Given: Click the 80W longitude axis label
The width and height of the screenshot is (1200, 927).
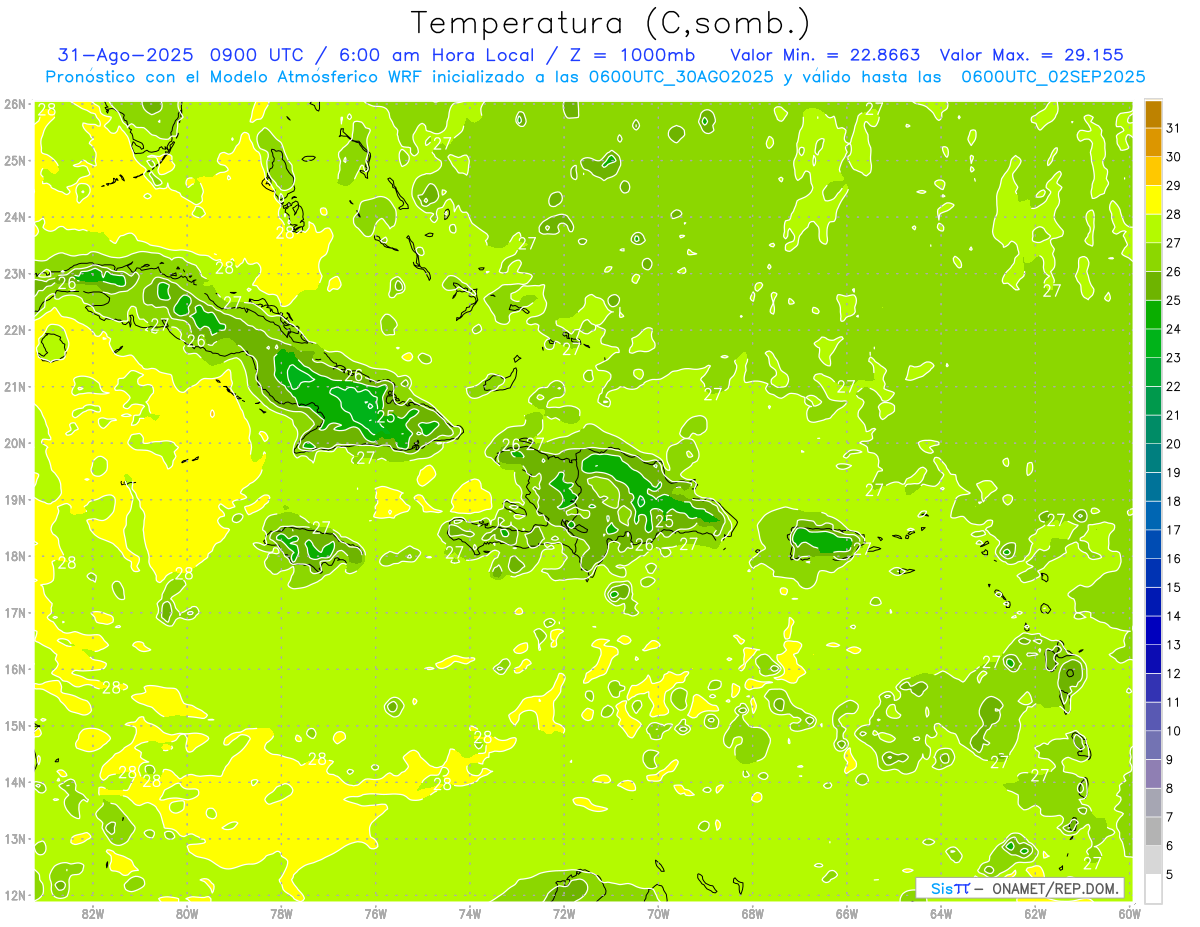Looking at the screenshot, I should point(186,913).
